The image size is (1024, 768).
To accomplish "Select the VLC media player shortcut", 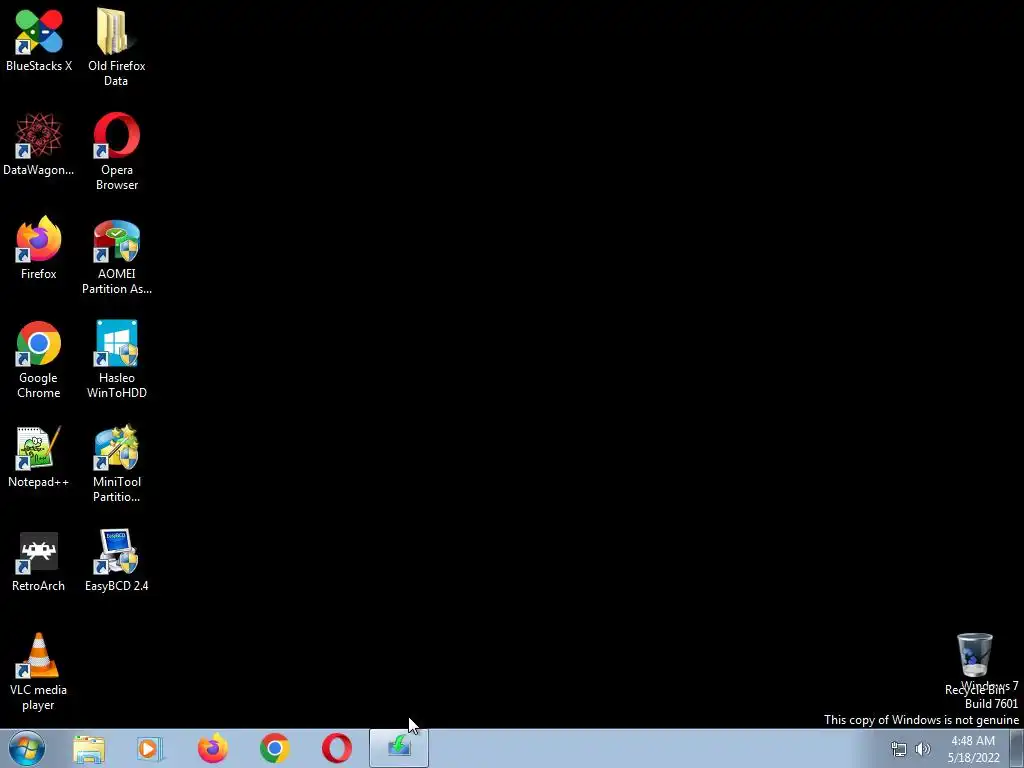I will [x=39, y=671].
